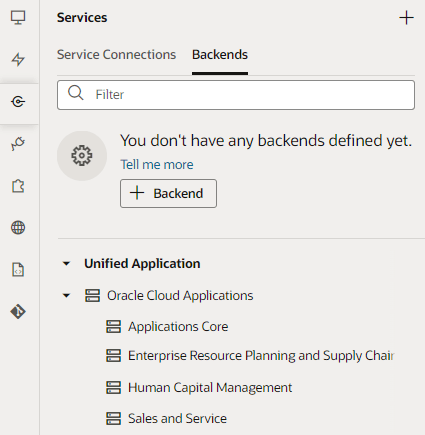The image size is (425, 435).
Task: Click the empty backends message text
Action: [266, 141]
